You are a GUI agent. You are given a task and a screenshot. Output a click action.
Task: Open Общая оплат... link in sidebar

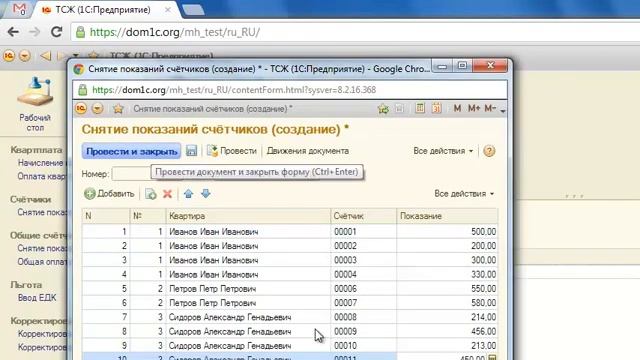coord(42,262)
